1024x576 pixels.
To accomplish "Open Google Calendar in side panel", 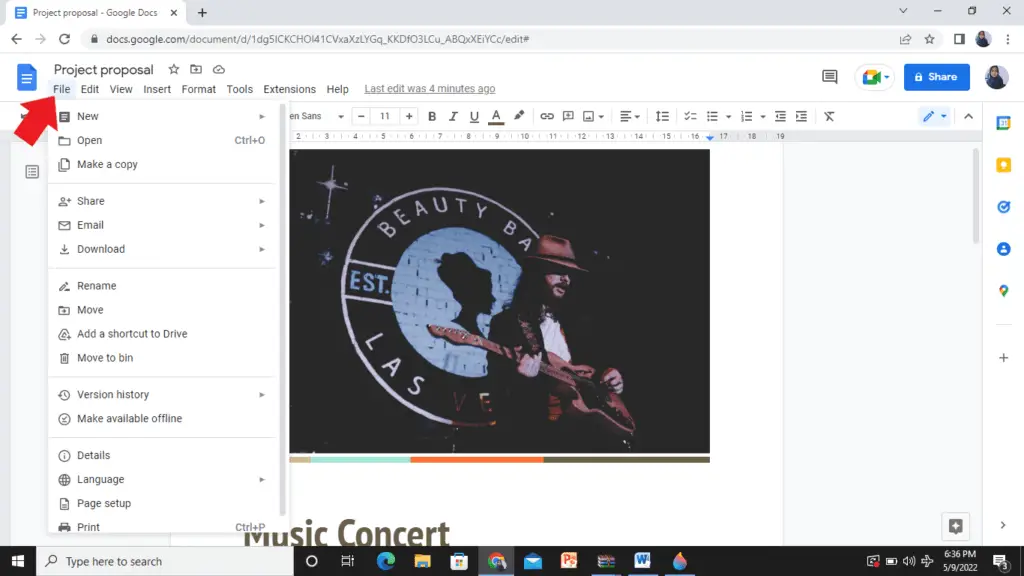I will point(1004,123).
